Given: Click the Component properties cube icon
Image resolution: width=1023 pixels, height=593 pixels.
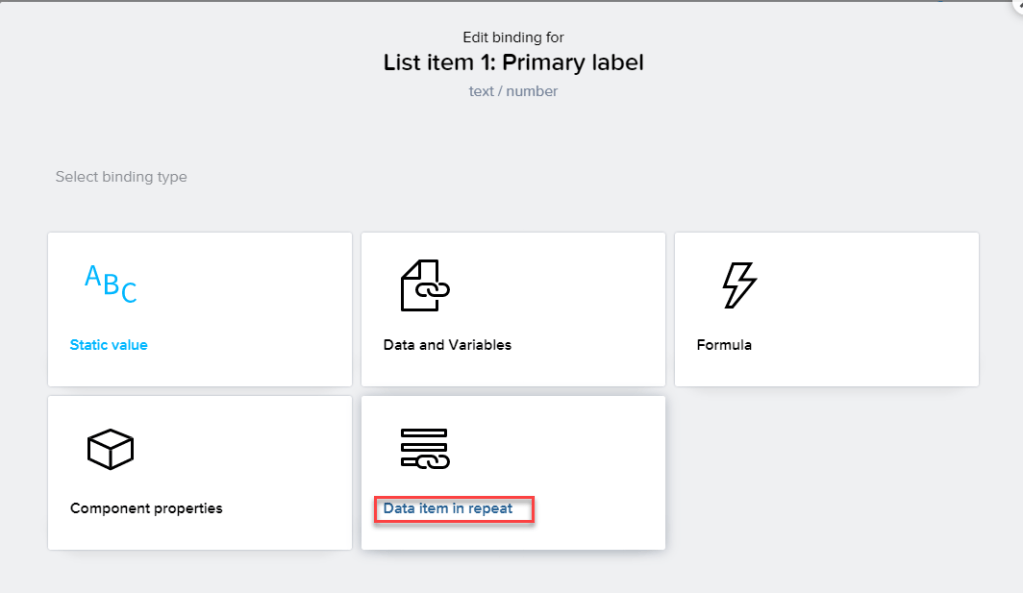Looking at the screenshot, I should [110, 449].
